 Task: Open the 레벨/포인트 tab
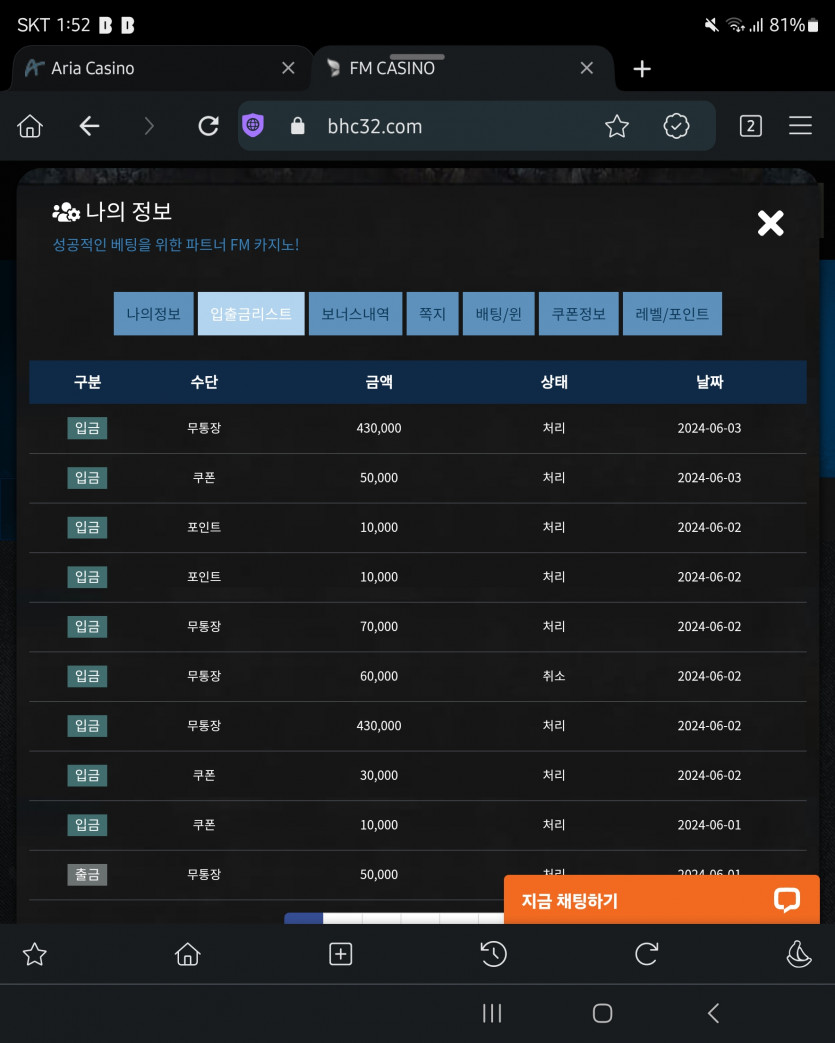click(x=672, y=313)
